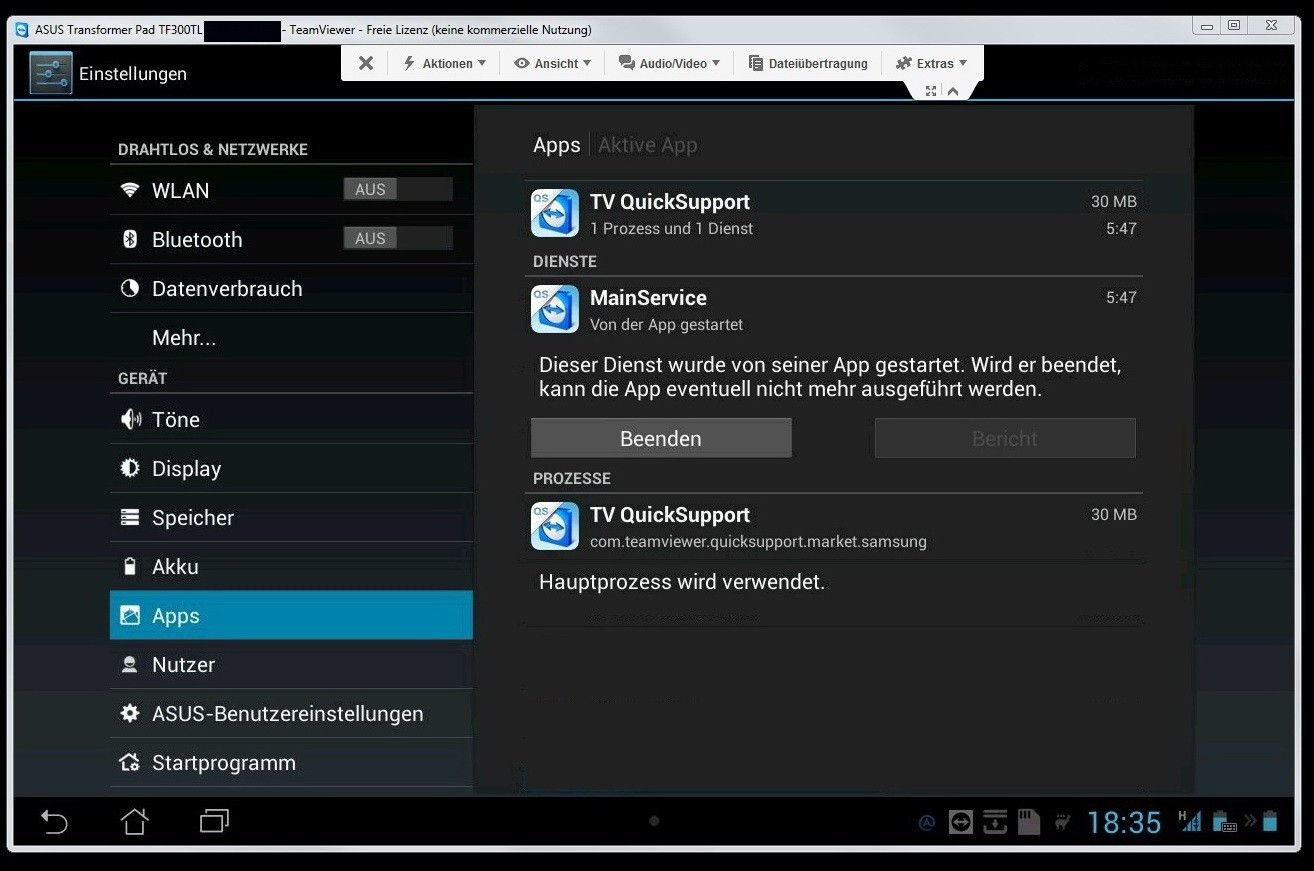Tap the Android home button
This screenshot has height=871, width=1314.
(134, 821)
